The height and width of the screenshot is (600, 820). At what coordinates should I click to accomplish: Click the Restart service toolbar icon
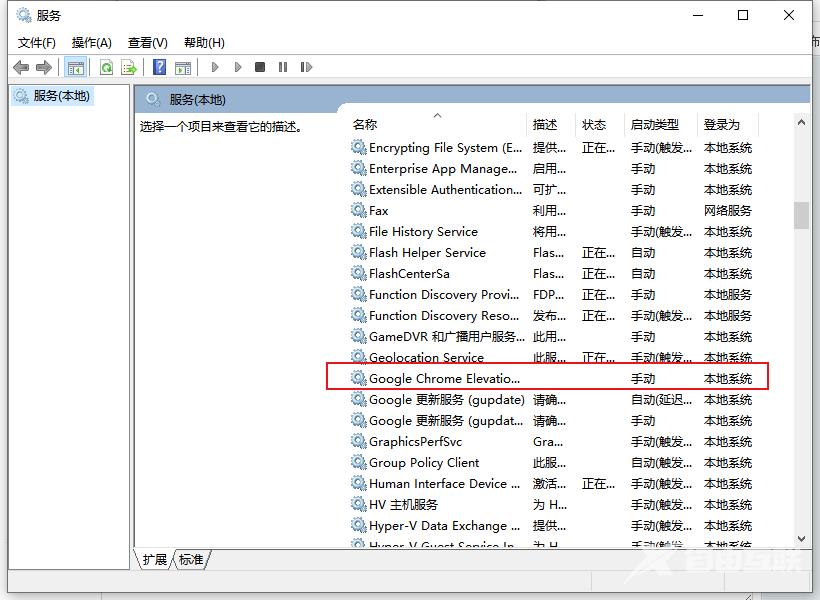(304, 67)
